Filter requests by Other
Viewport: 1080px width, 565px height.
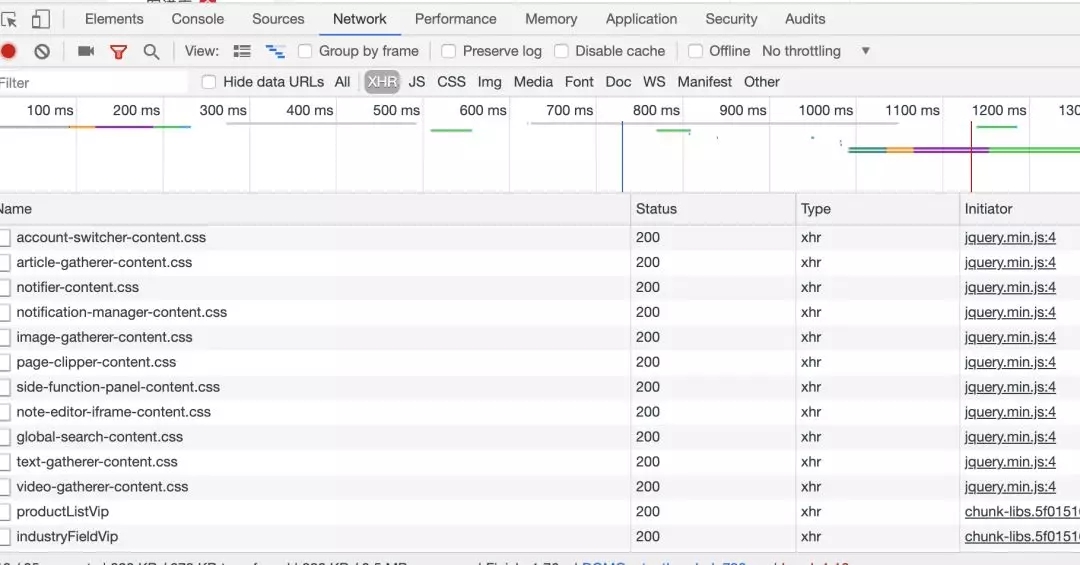coord(762,82)
